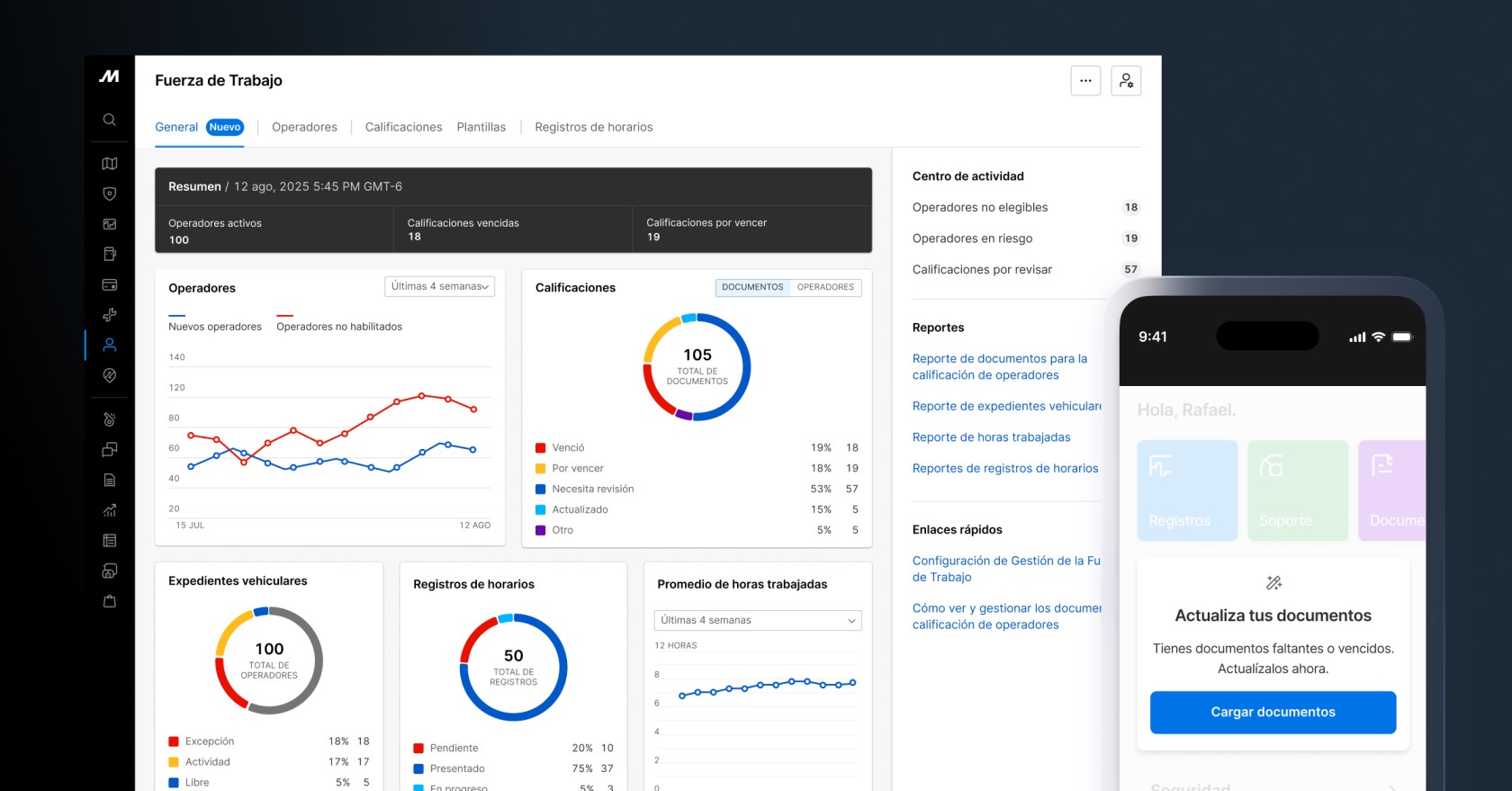Screen dimensions: 1512x791
Task: Expand the Promedio de horas period dropdown
Action: pos(757,620)
